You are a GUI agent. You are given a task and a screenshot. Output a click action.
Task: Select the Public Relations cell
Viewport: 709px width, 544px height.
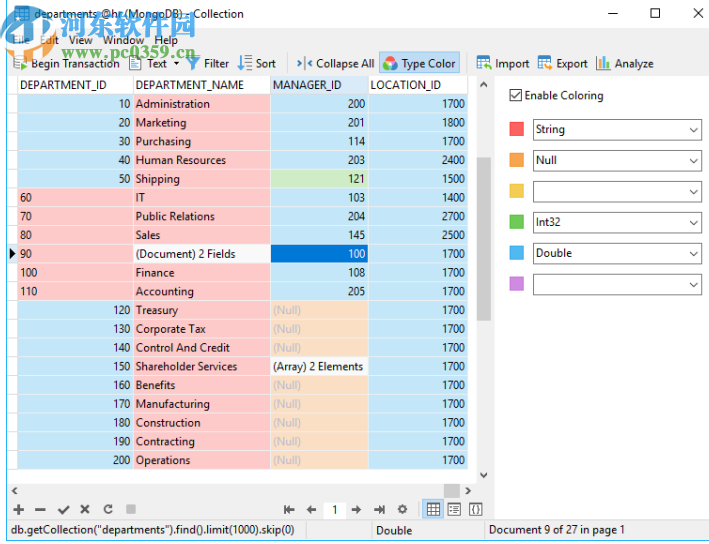(x=202, y=217)
